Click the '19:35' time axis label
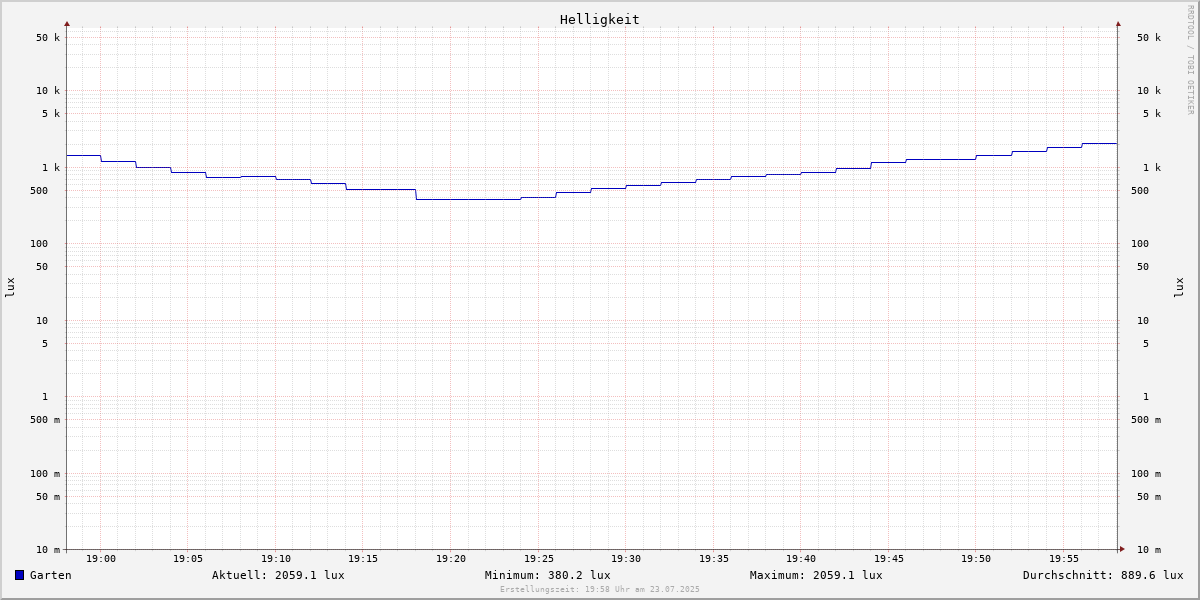The height and width of the screenshot is (600, 1200). point(714,559)
